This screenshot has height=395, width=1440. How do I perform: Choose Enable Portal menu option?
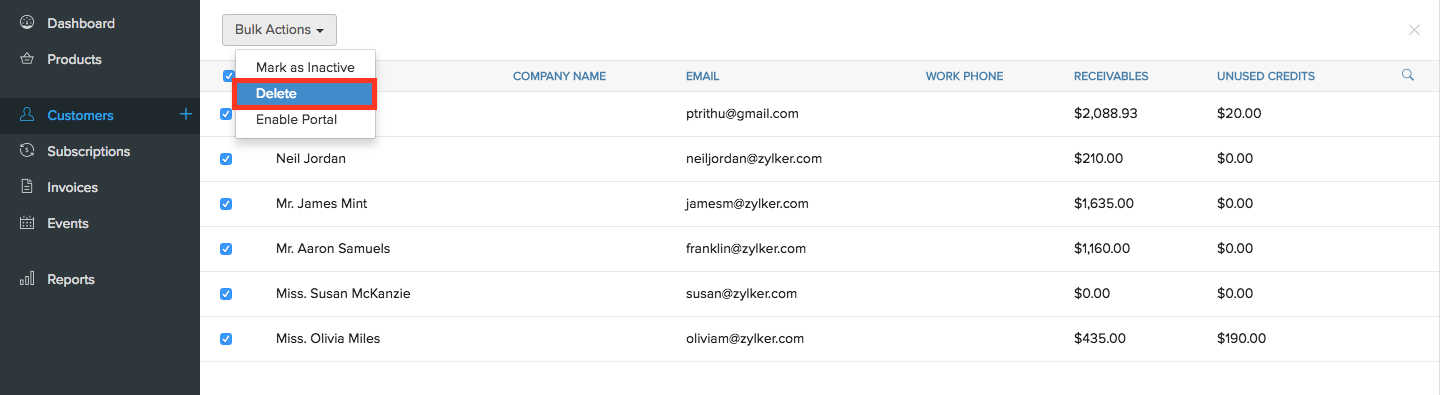305,119
